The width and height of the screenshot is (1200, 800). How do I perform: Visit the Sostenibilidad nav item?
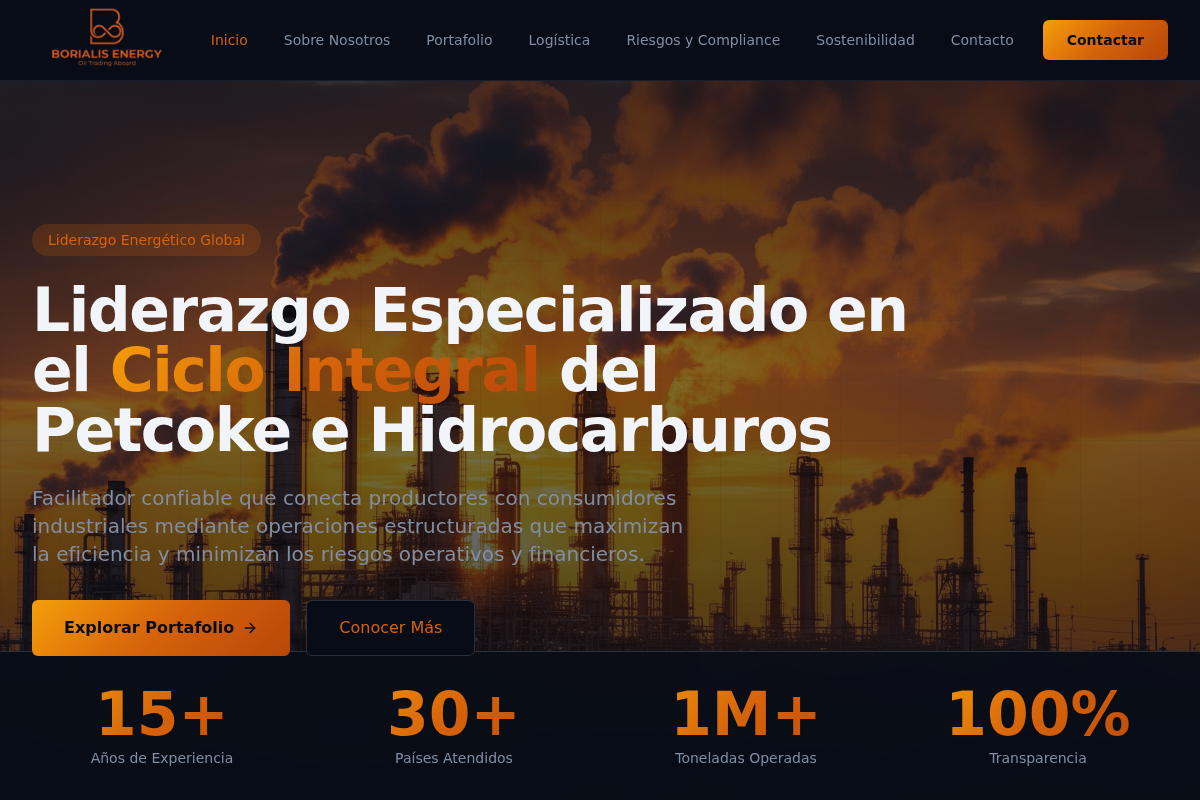coord(865,40)
